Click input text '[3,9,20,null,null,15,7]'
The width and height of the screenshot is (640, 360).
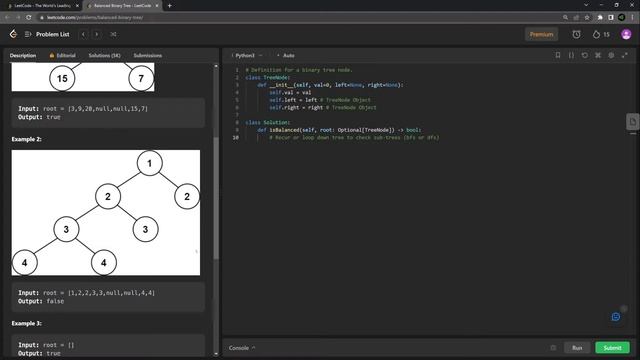click(108, 109)
